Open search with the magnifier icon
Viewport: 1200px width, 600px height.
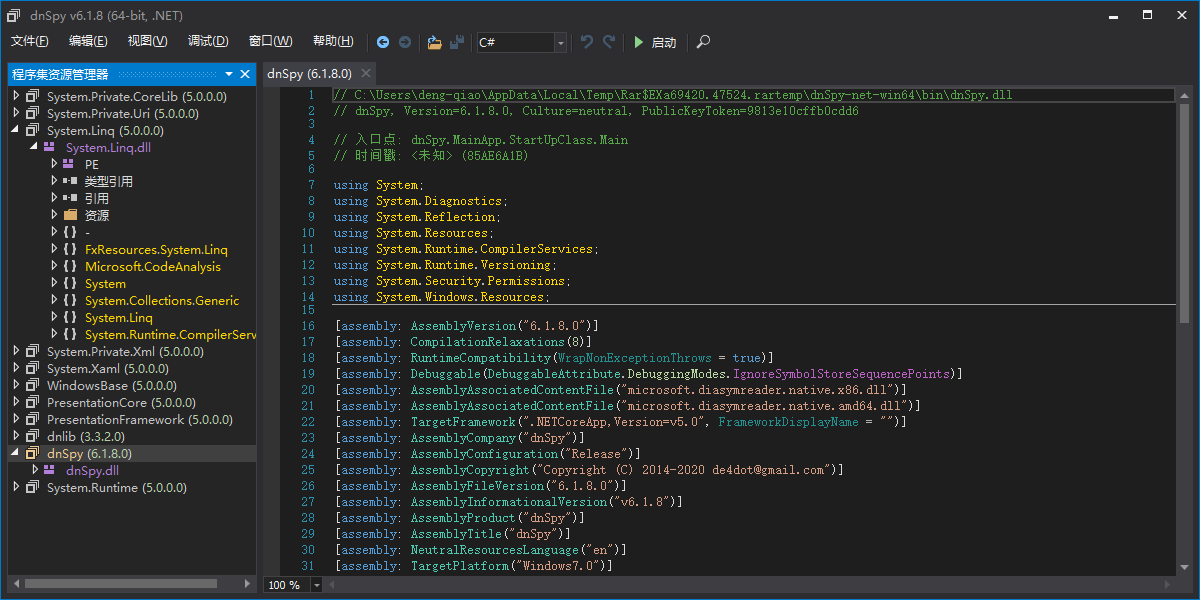[704, 42]
